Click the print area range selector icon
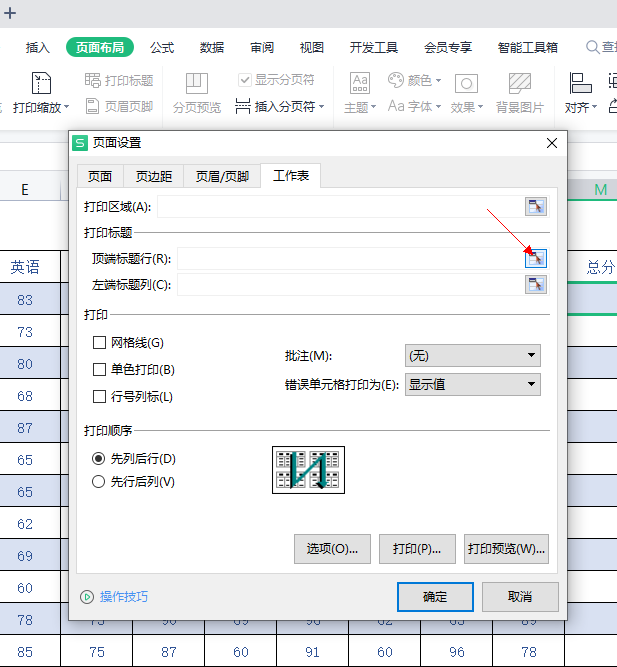The width and height of the screenshot is (617, 667). [x=536, y=207]
